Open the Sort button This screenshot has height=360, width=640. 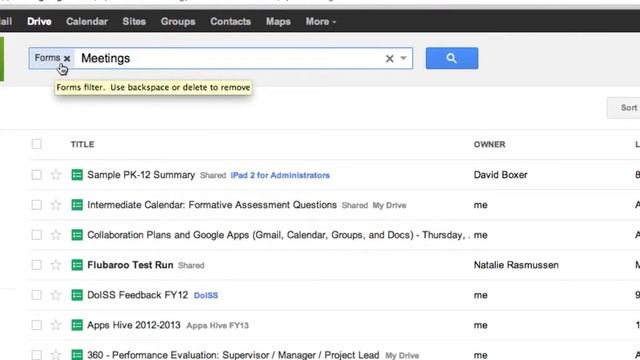click(x=625, y=108)
